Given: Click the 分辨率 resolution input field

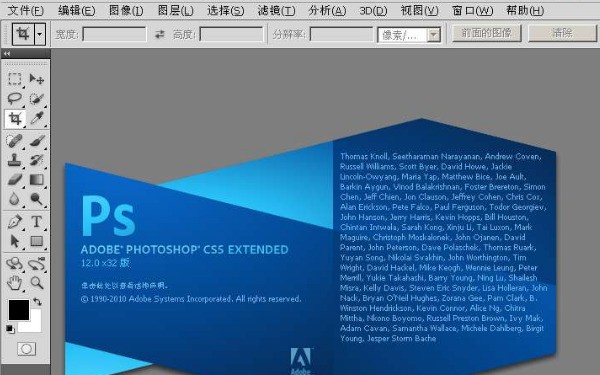Looking at the screenshot, I should click(x=341, y=34).
